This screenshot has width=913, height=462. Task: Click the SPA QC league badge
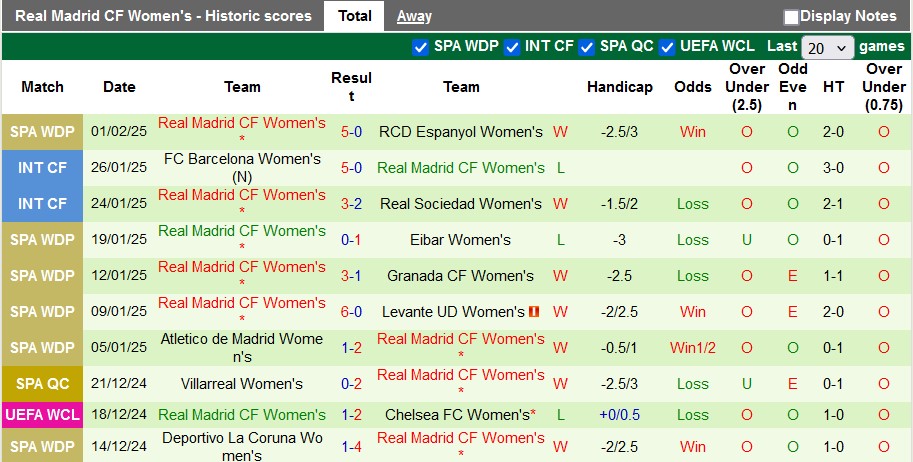click(42, 384)
